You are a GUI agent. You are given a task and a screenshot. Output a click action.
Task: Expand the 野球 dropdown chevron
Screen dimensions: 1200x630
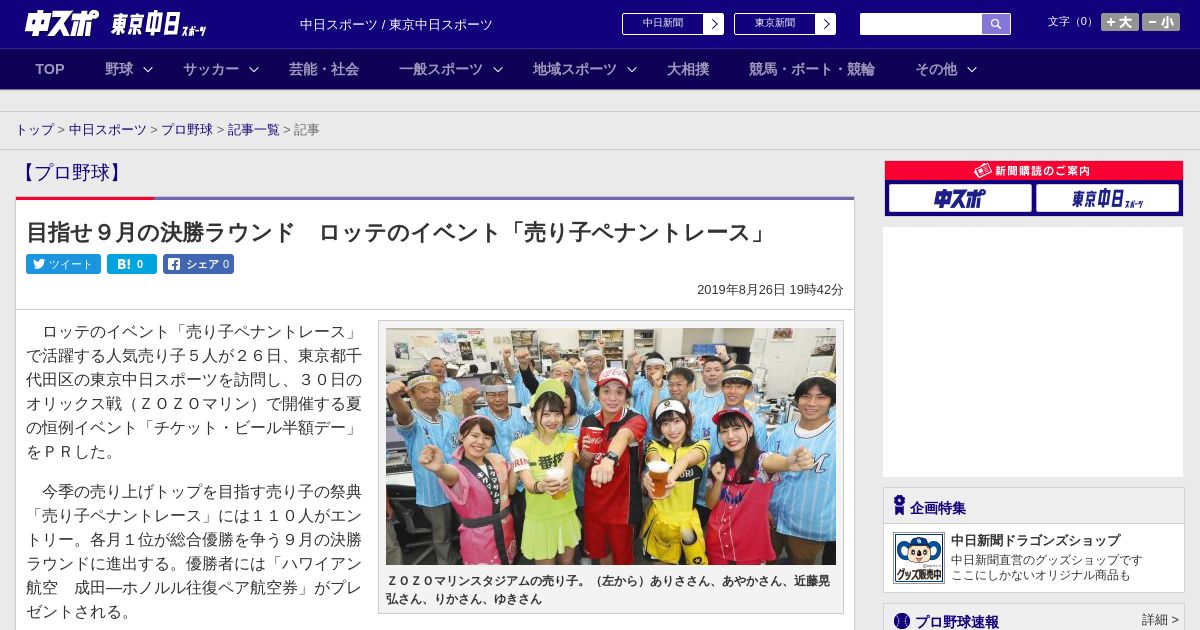(148, 69)
